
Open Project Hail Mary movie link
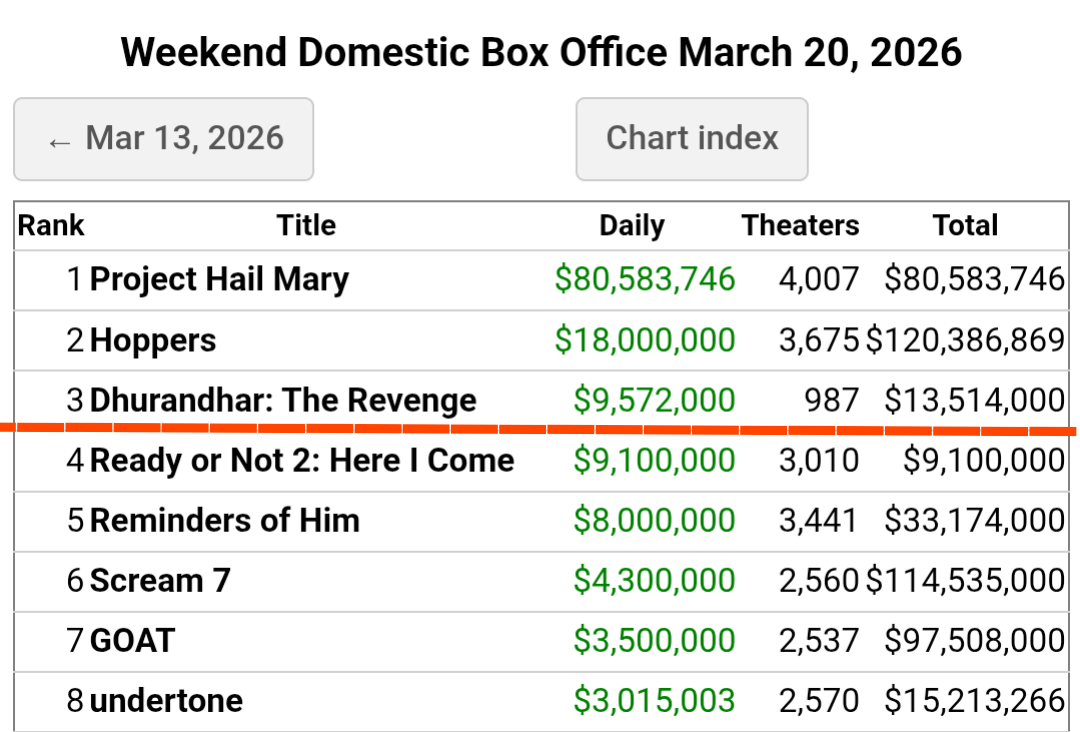click(x=219, y=279)
